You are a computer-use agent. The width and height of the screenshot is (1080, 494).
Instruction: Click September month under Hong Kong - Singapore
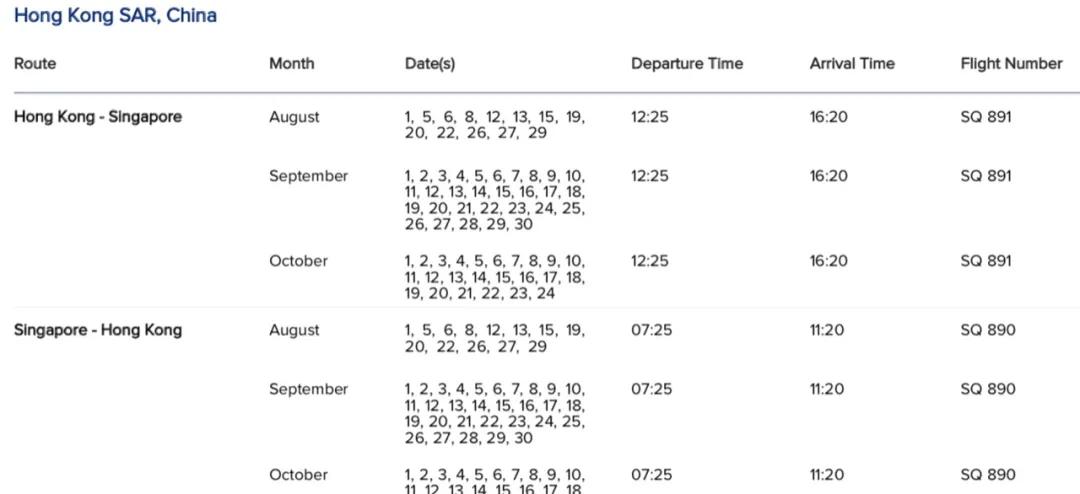(x=308, y=176)
